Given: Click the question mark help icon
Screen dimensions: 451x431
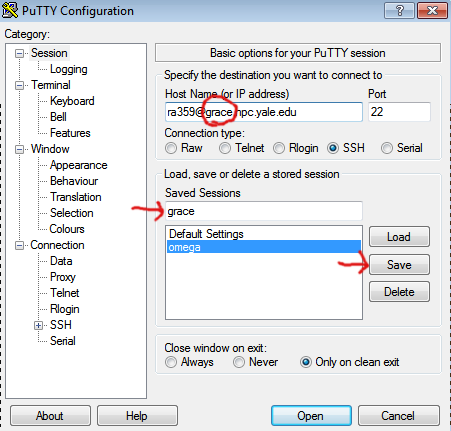Looking at the screenshot, I should (399, 11).
